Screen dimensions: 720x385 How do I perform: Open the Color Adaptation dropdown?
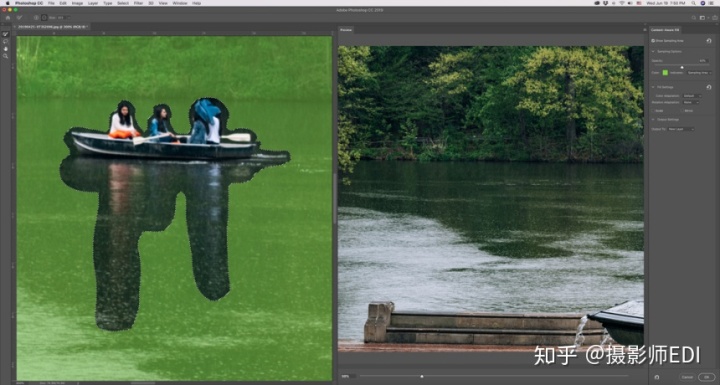692,96
